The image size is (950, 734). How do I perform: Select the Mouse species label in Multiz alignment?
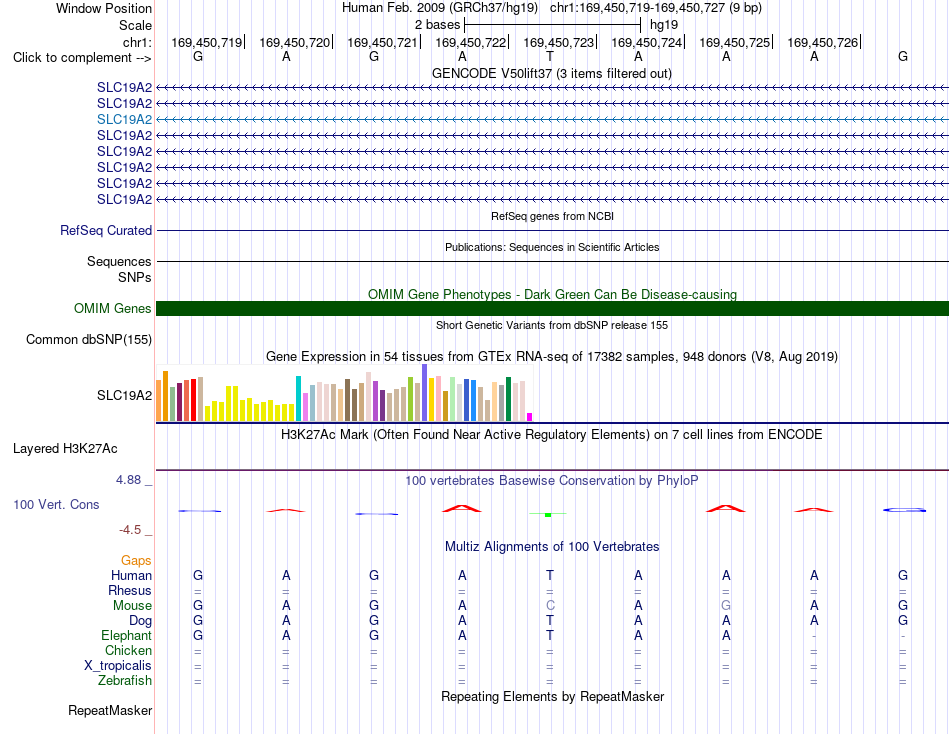point(132,606)
